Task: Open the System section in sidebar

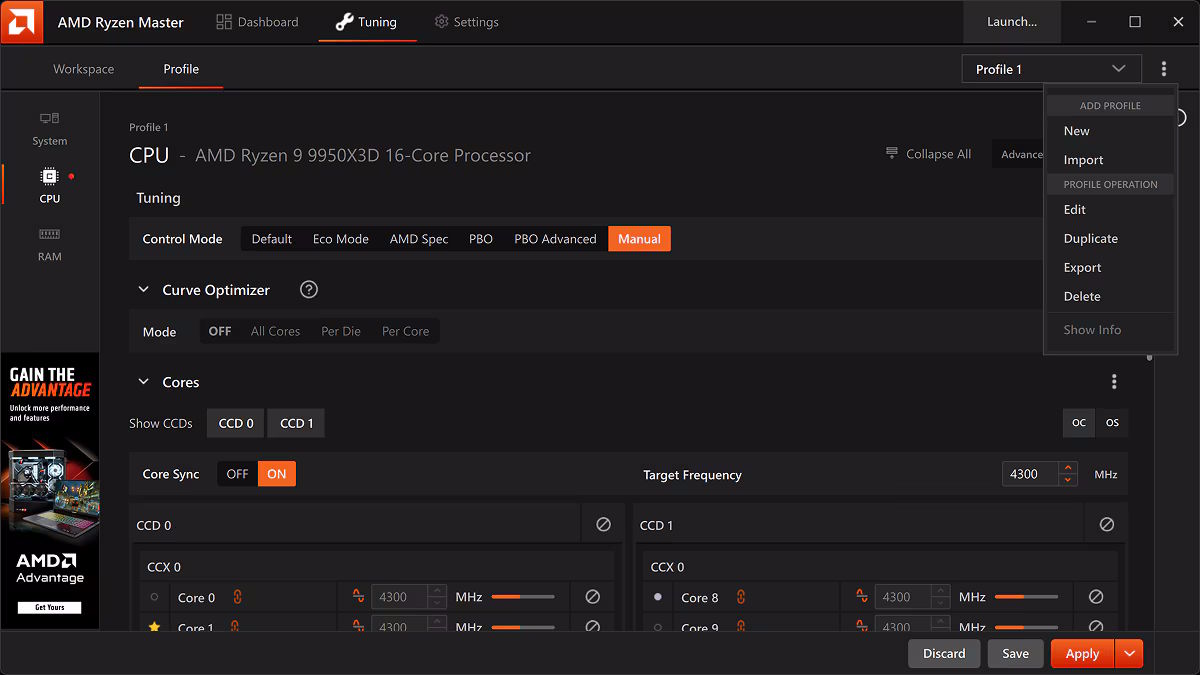Action: click(49, 128)
